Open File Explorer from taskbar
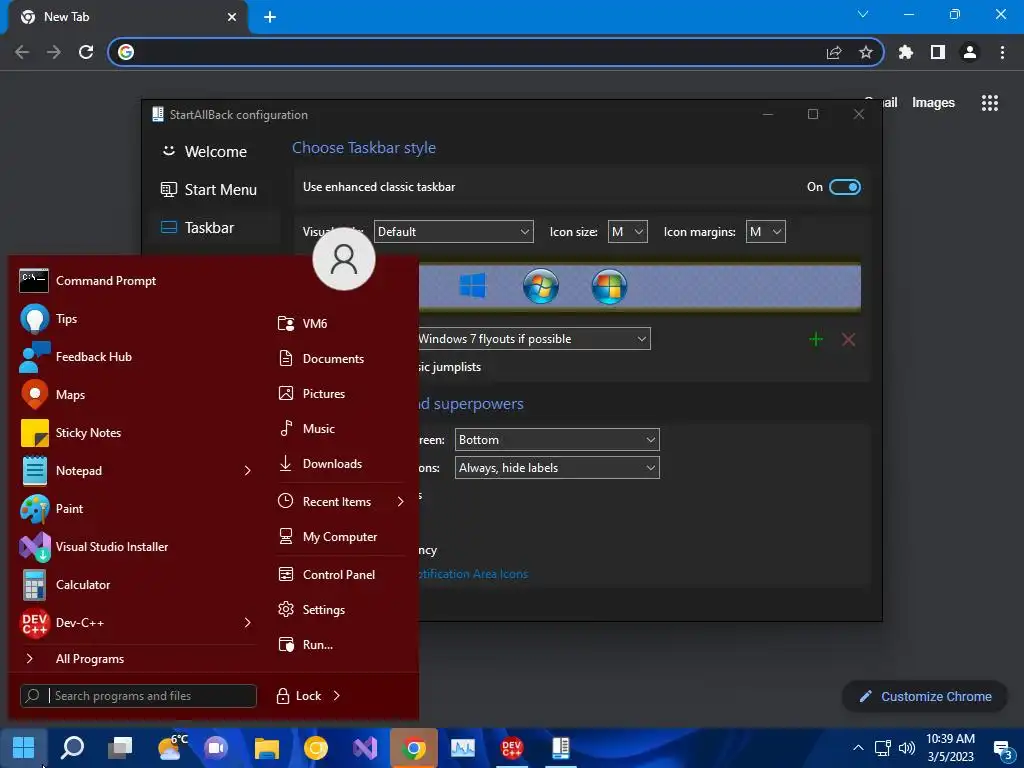 [x=266, y=748]
